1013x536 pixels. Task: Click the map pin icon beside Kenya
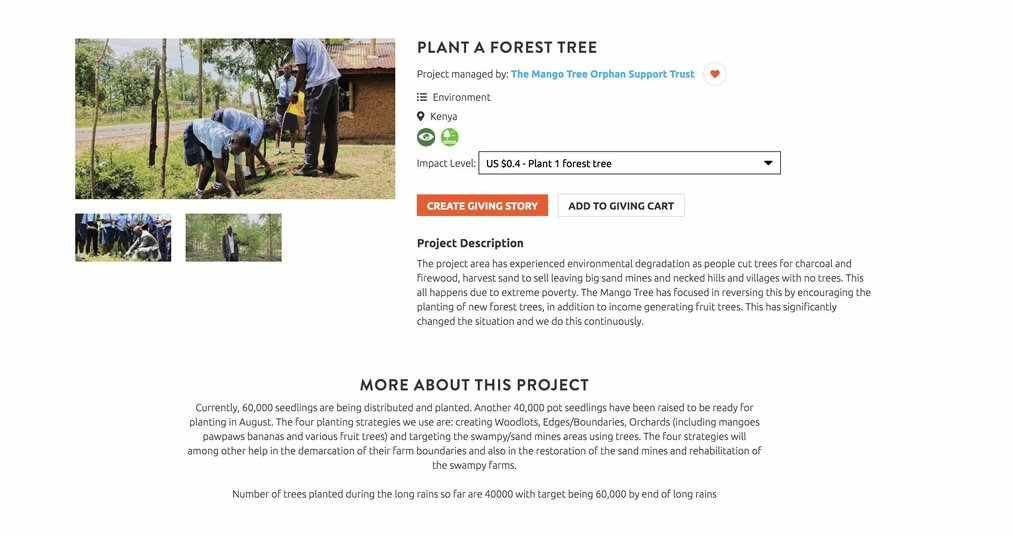click(x=421, y=116)
